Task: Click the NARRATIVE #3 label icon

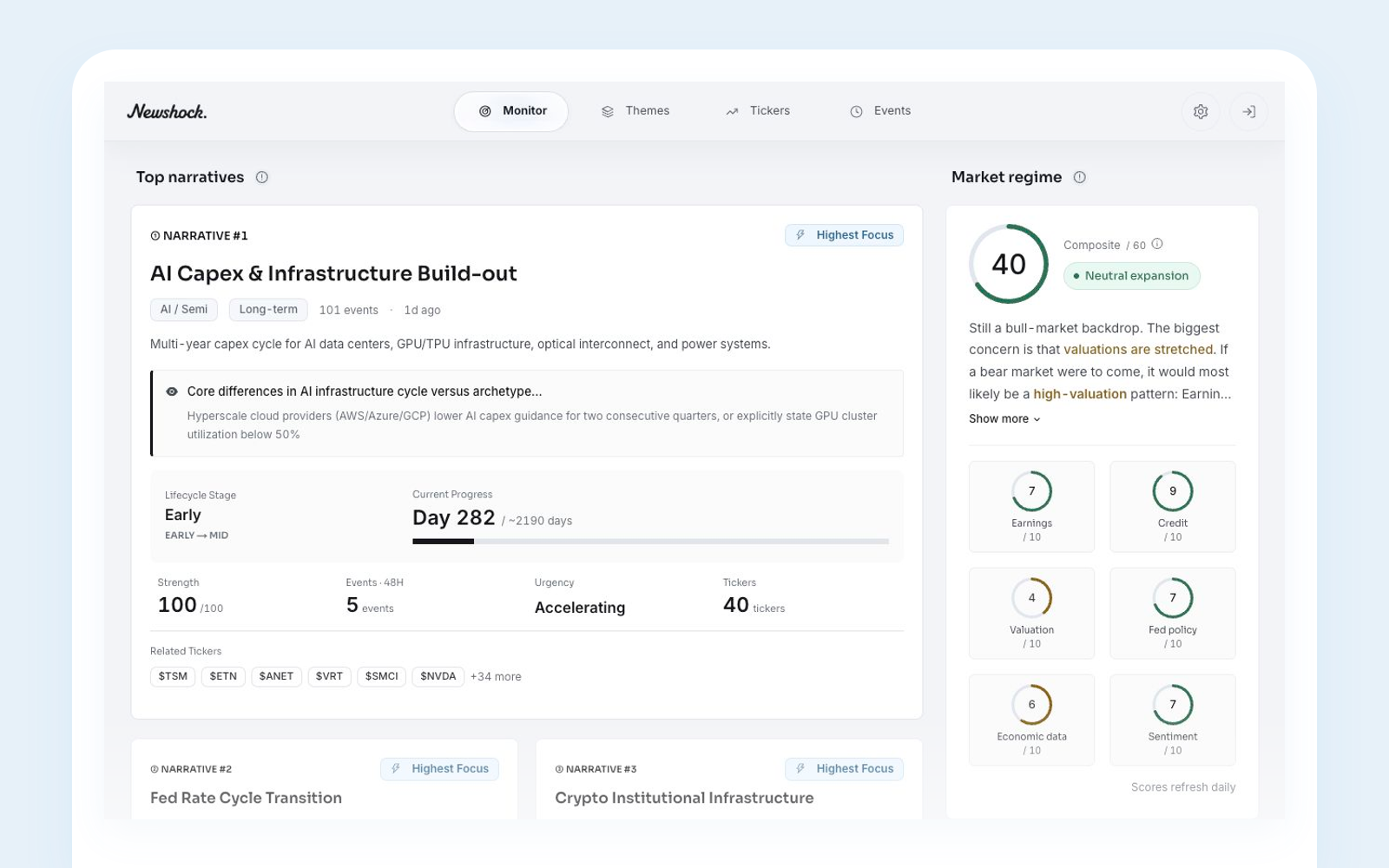Action: point(559,769)
